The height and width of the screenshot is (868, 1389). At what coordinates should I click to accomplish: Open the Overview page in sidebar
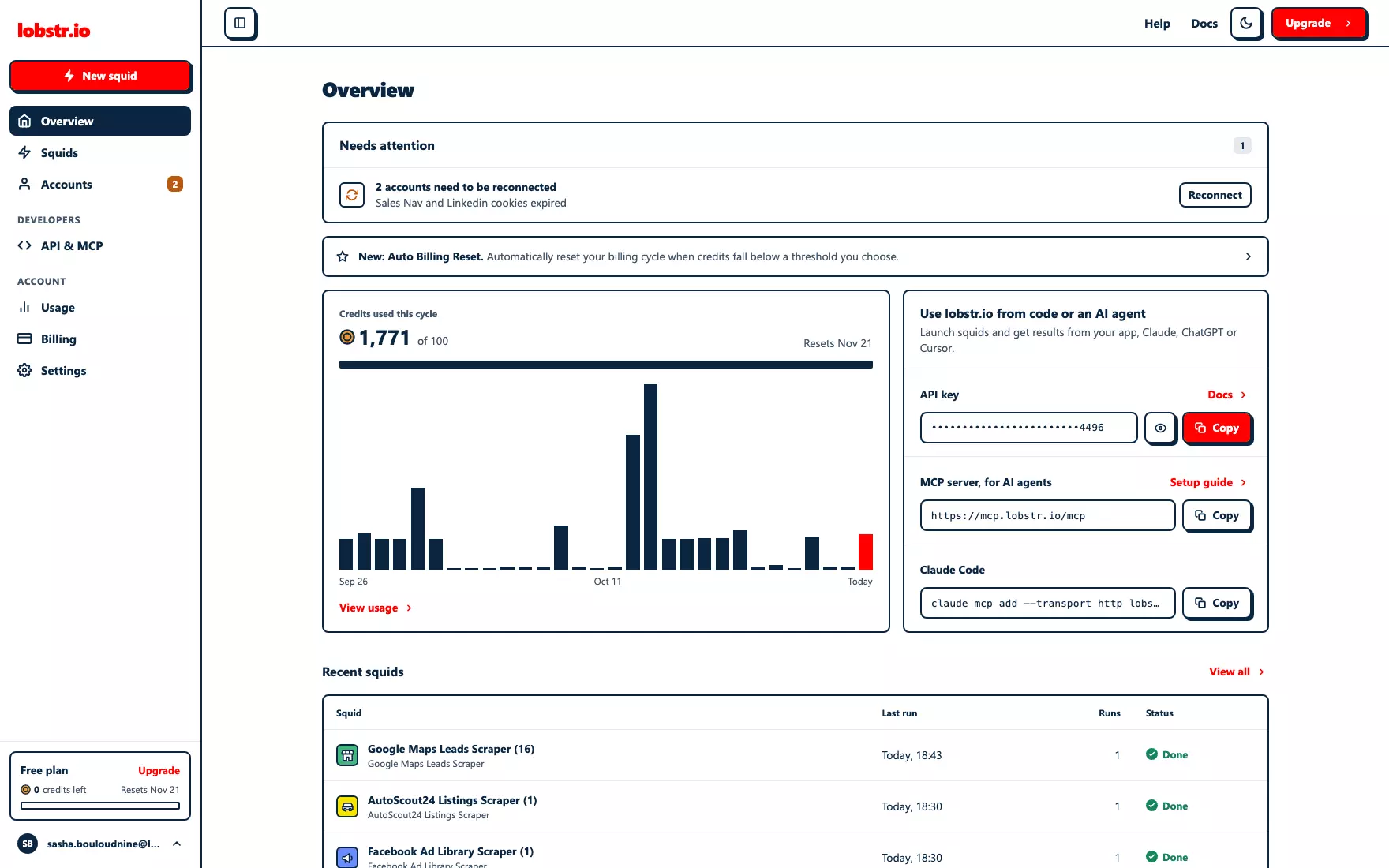[x=100, y=121]
